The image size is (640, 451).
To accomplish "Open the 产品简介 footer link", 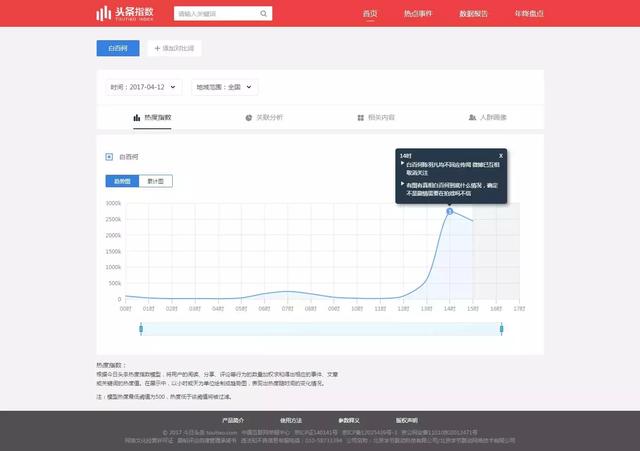I will pyautogui.click(x=233, y=420).
